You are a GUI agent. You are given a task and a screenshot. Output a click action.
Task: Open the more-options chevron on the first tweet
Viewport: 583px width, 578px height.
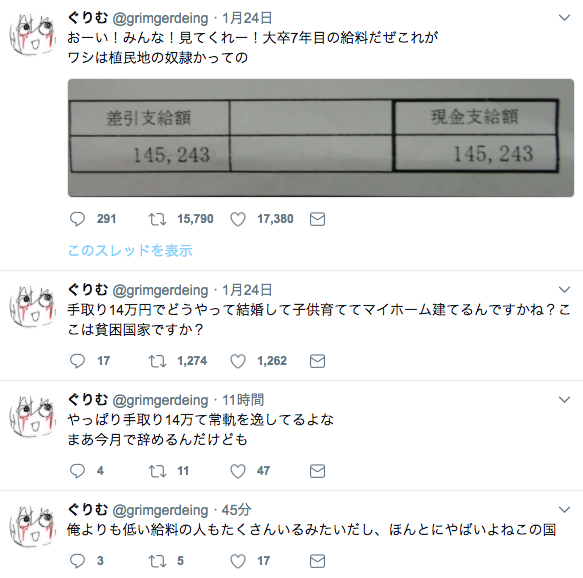pyautogui.click(x=564, y=17)
